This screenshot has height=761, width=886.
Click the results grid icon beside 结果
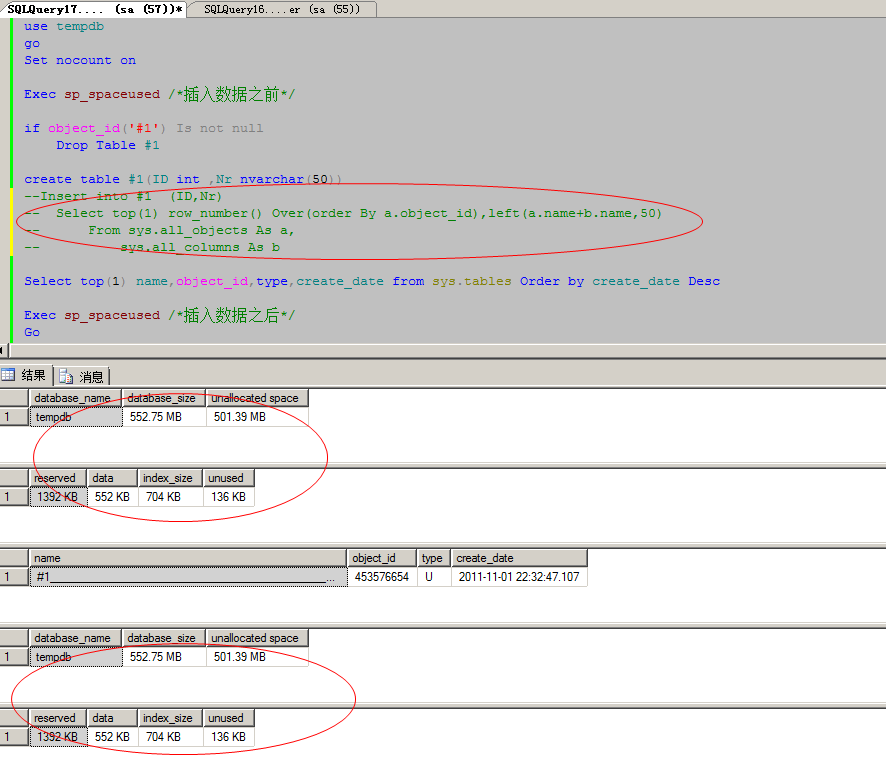8,376
